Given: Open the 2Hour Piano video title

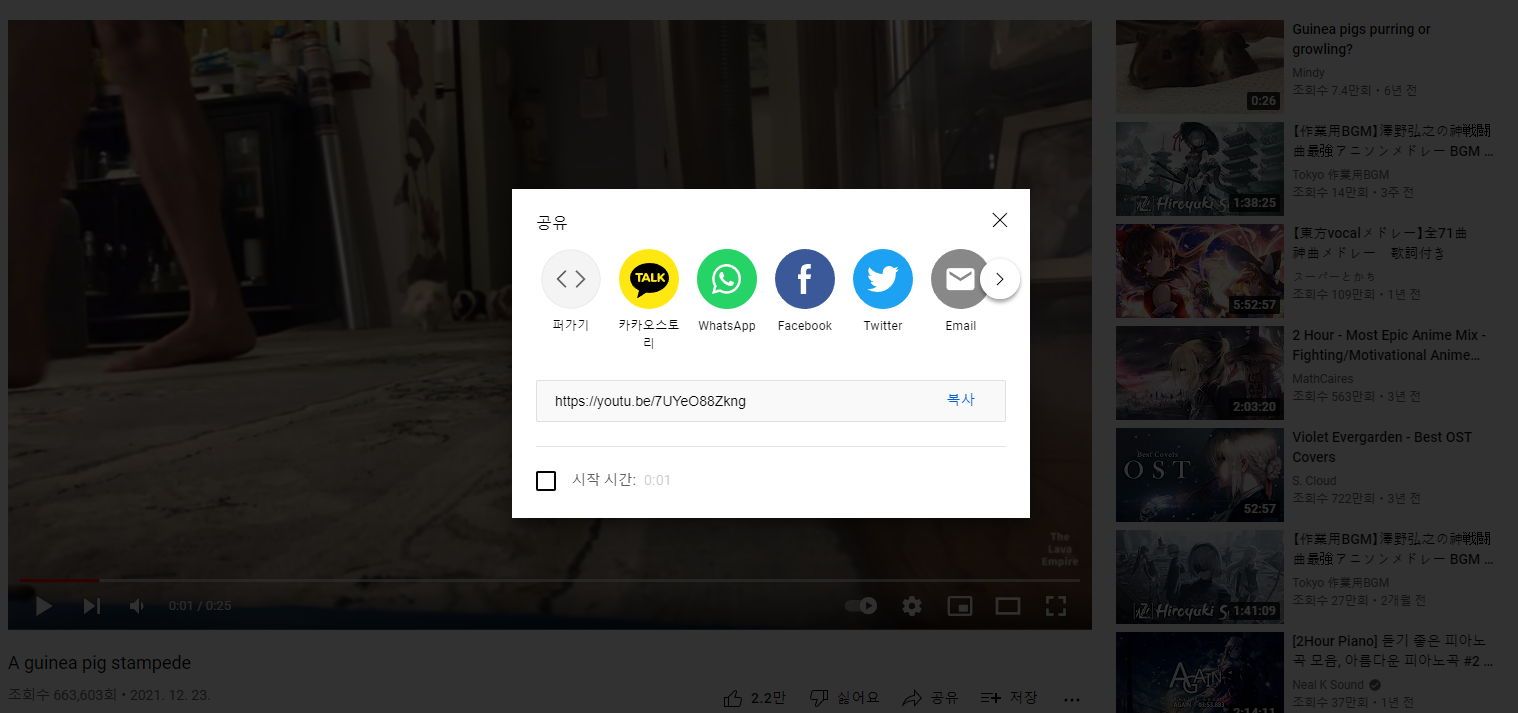Looking at the screenshot, I should (x=1392, y=650).
